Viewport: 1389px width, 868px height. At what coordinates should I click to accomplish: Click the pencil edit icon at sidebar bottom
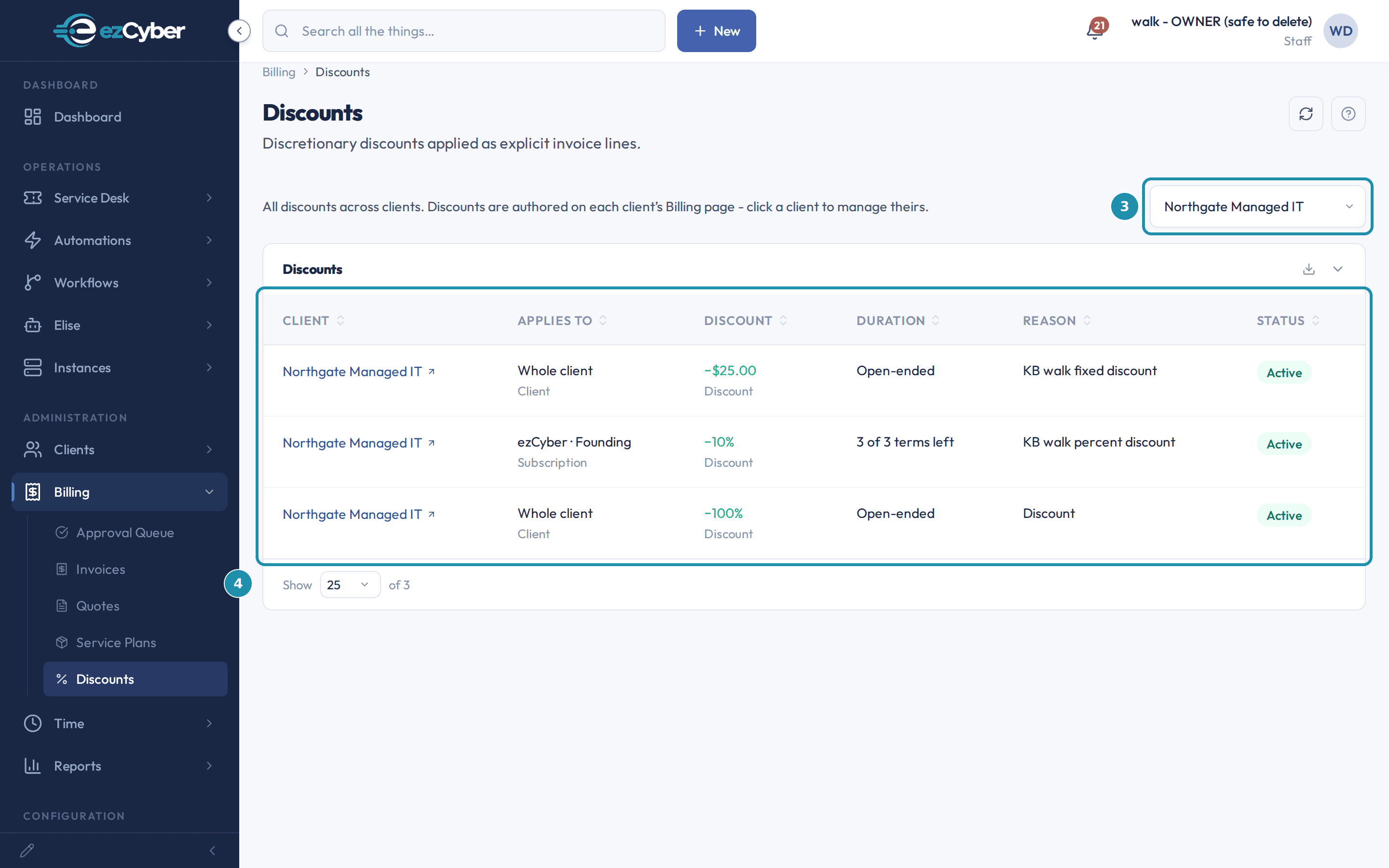(27, 850)
